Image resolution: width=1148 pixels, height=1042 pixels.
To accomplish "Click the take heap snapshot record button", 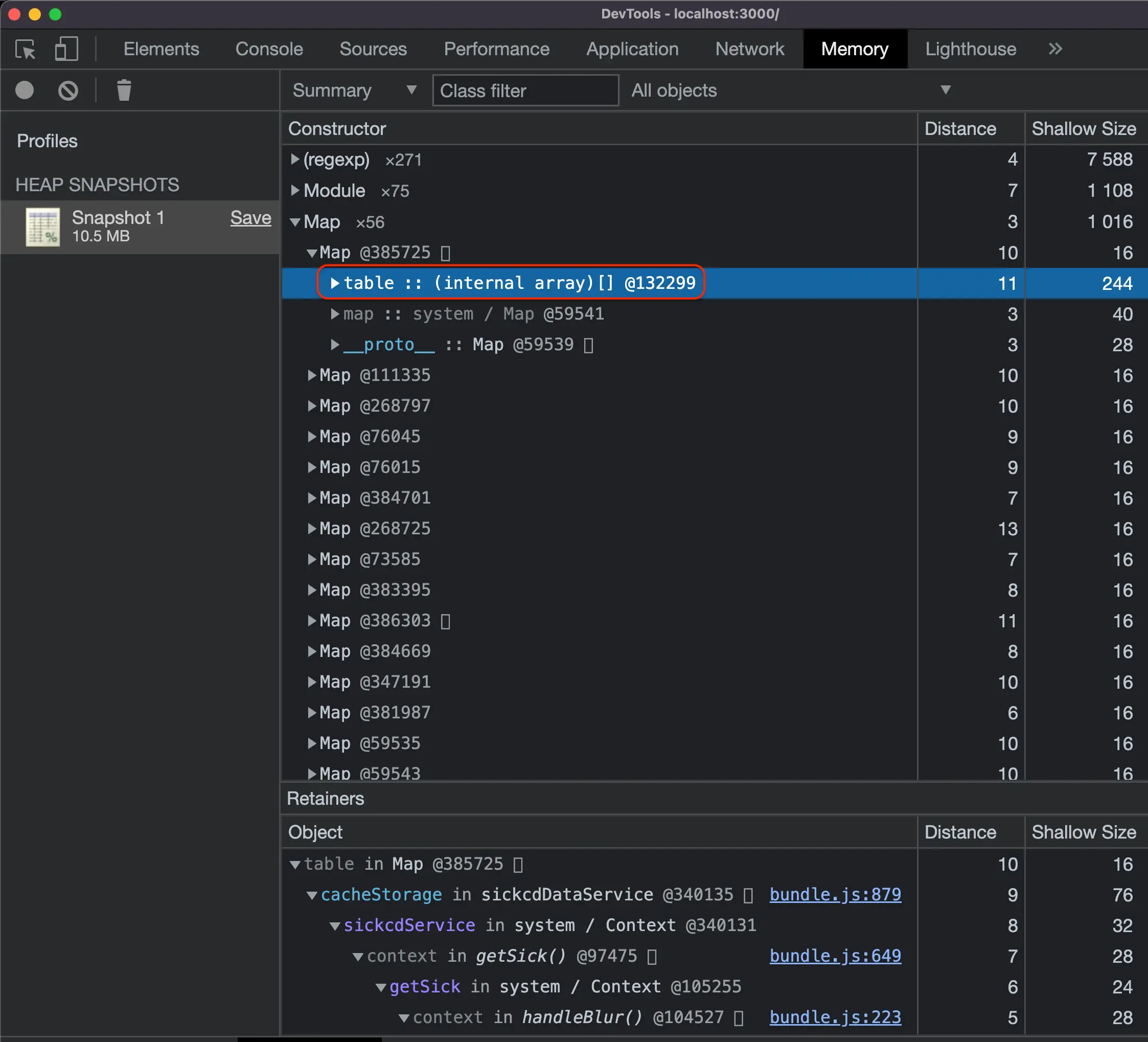I will point(25,90).
